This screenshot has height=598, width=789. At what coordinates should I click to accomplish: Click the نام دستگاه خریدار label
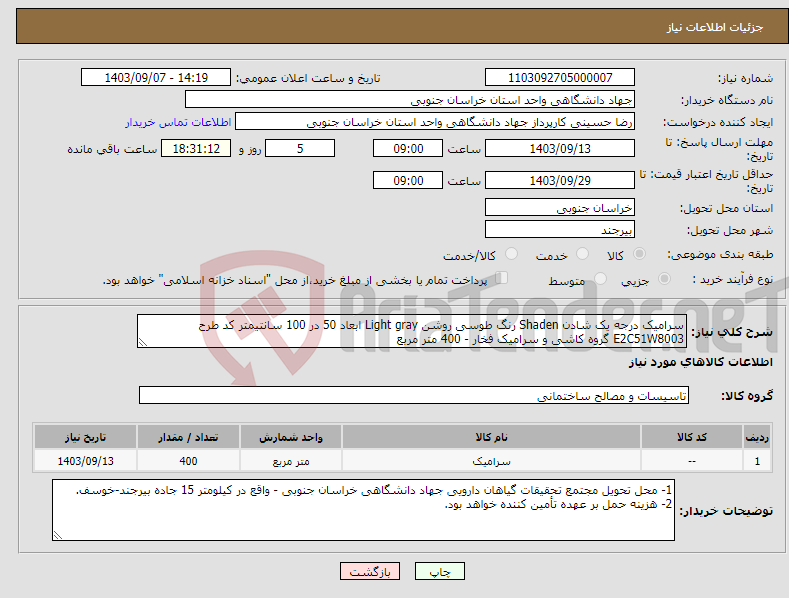click(727, 100)
